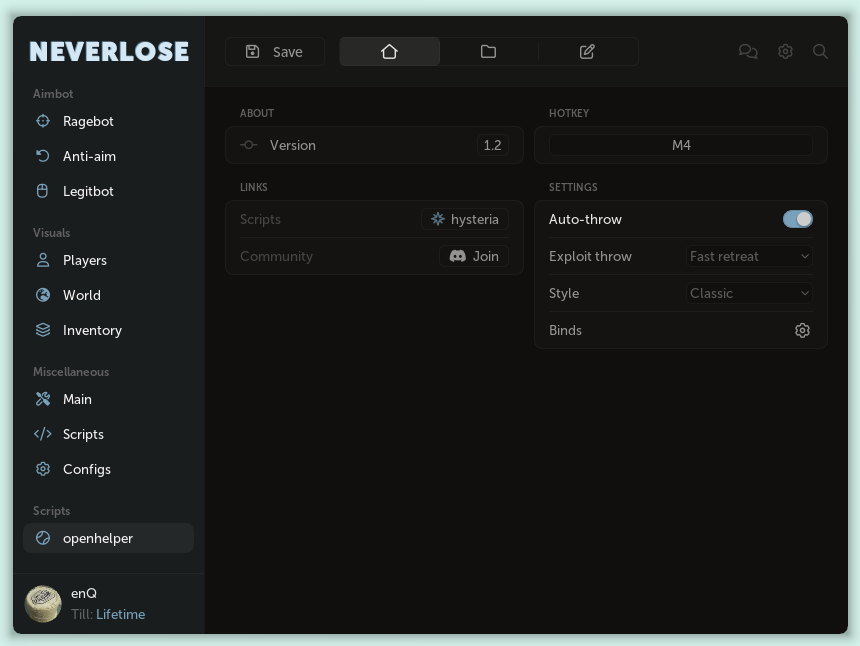The width and height of the screenshot is (860, 646).
Task: Open the Configs page
Action: [109, 469]
